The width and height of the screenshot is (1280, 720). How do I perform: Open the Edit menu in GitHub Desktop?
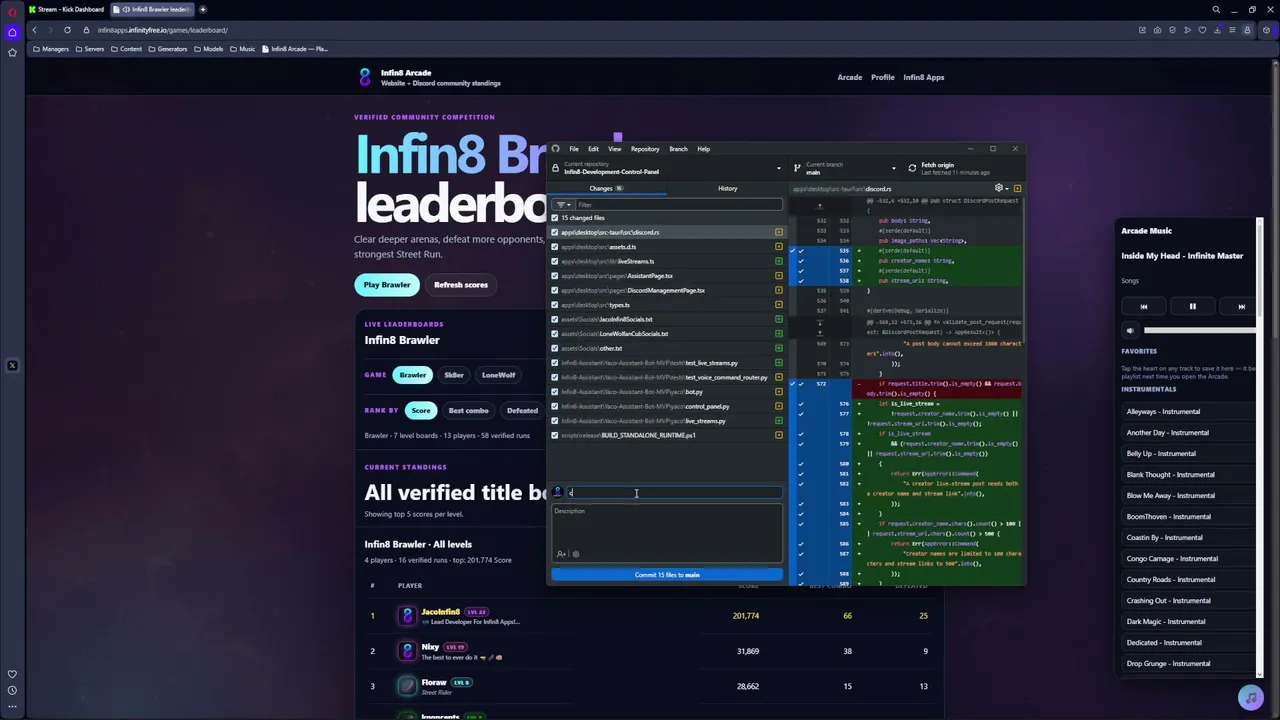[593, 149]
